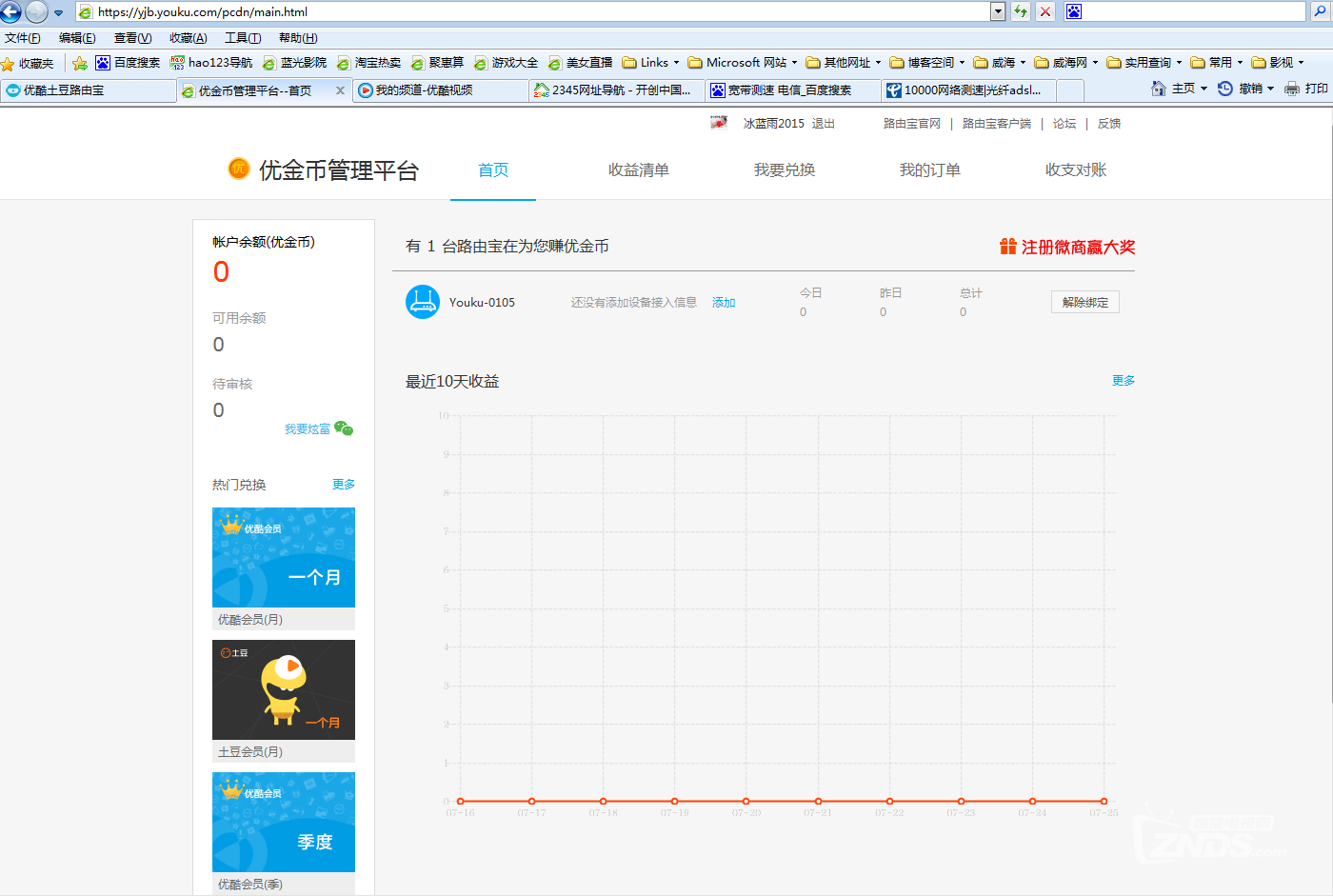Click the 打印 printer icon

(1292, 89)
